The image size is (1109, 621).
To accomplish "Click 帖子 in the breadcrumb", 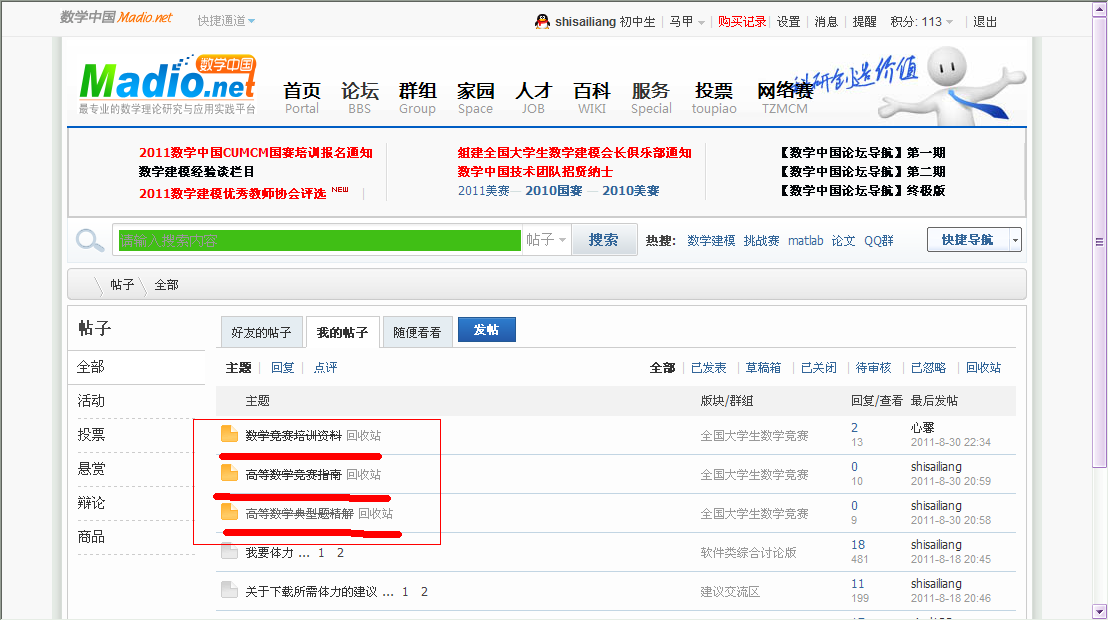I will pyautogui.click(x=122, y=284).
